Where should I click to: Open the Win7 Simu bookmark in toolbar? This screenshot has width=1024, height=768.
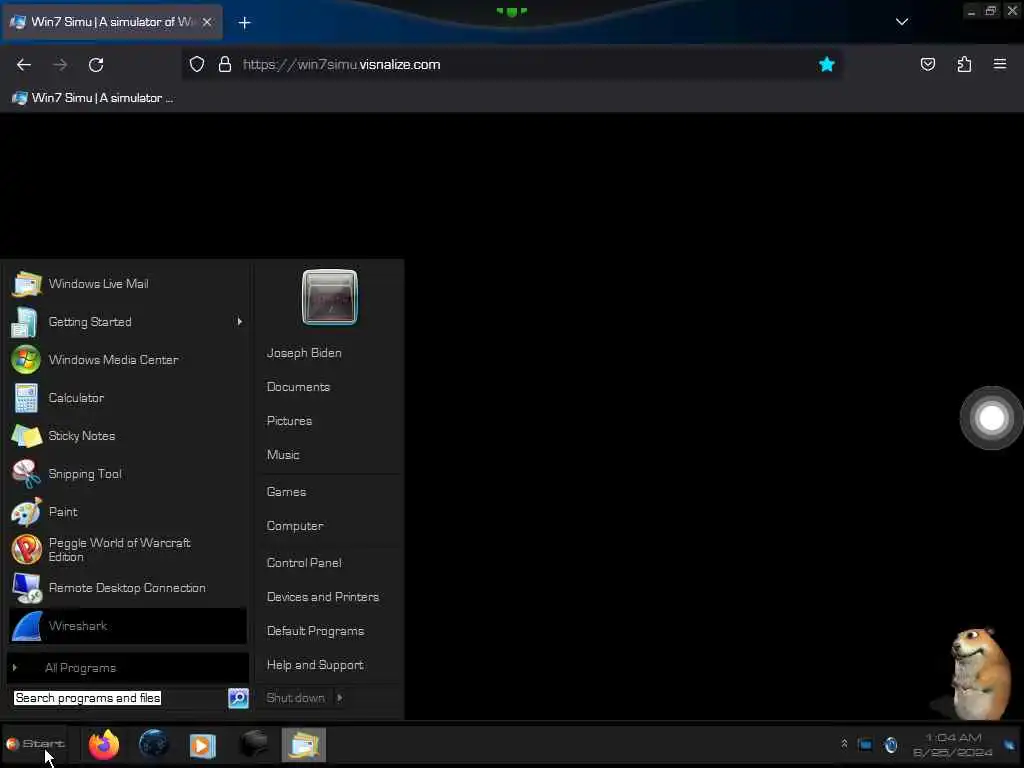(x=93, y=98)
